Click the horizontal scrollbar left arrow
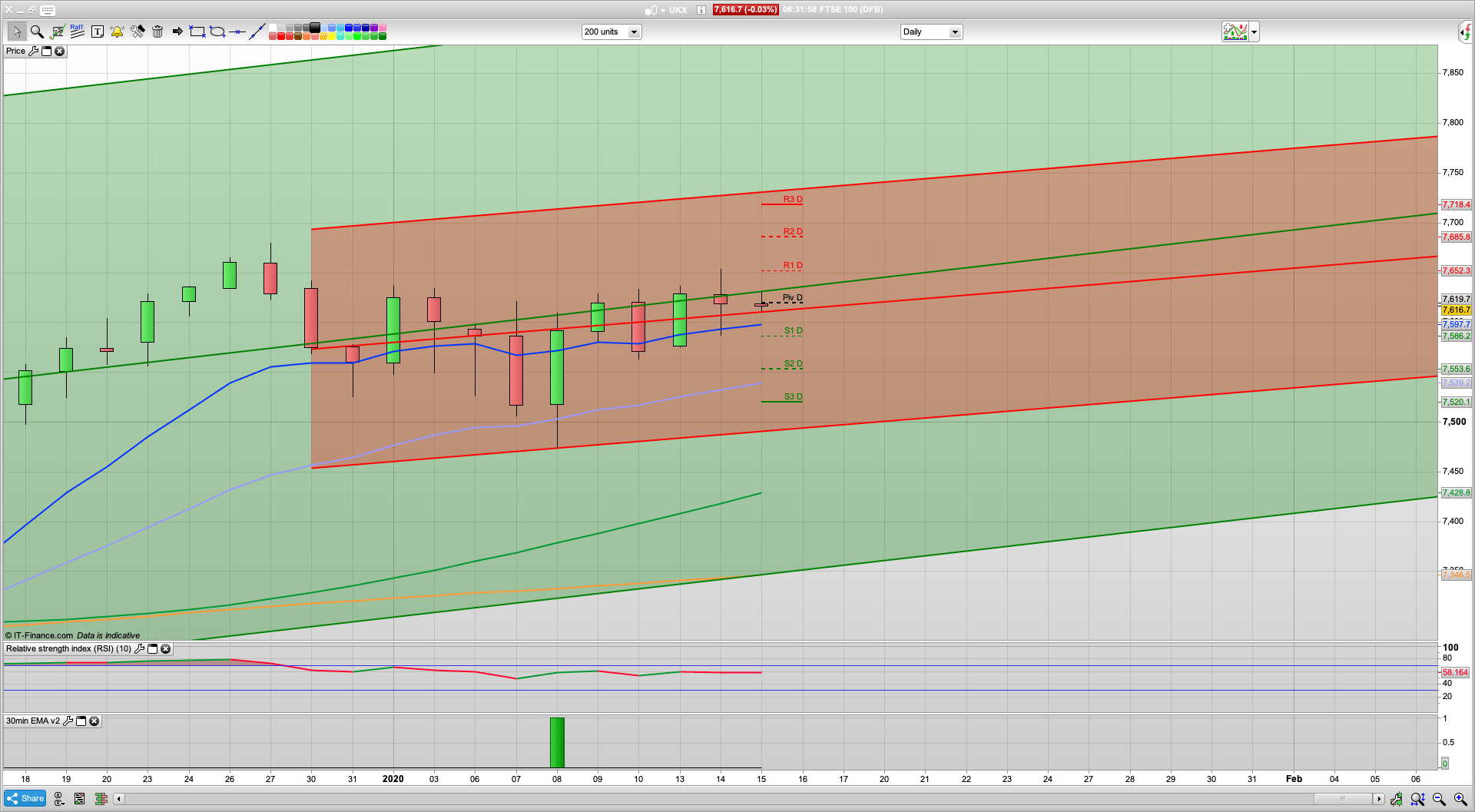Viewport: 1475px width, 812px height. pos(118,799)
